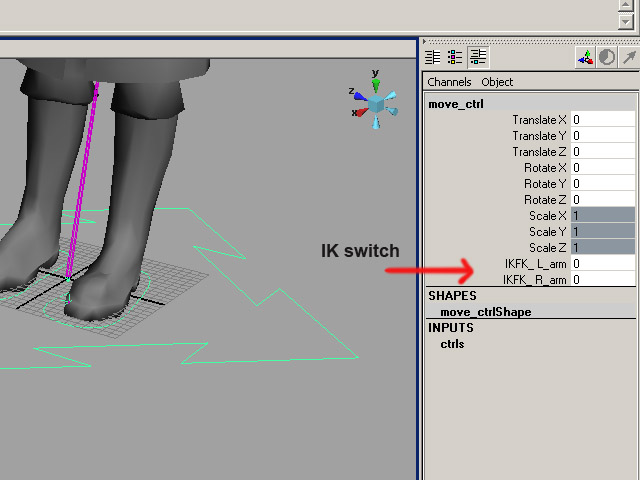
Task: Click the Translate X value field
Action: (x=603, y=120)
